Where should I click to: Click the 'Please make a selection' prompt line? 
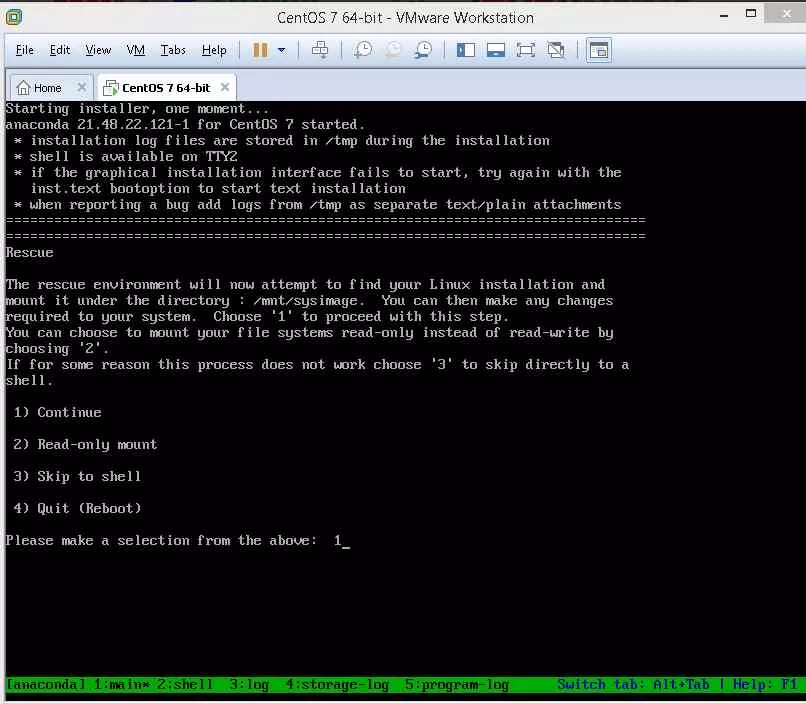177,541
